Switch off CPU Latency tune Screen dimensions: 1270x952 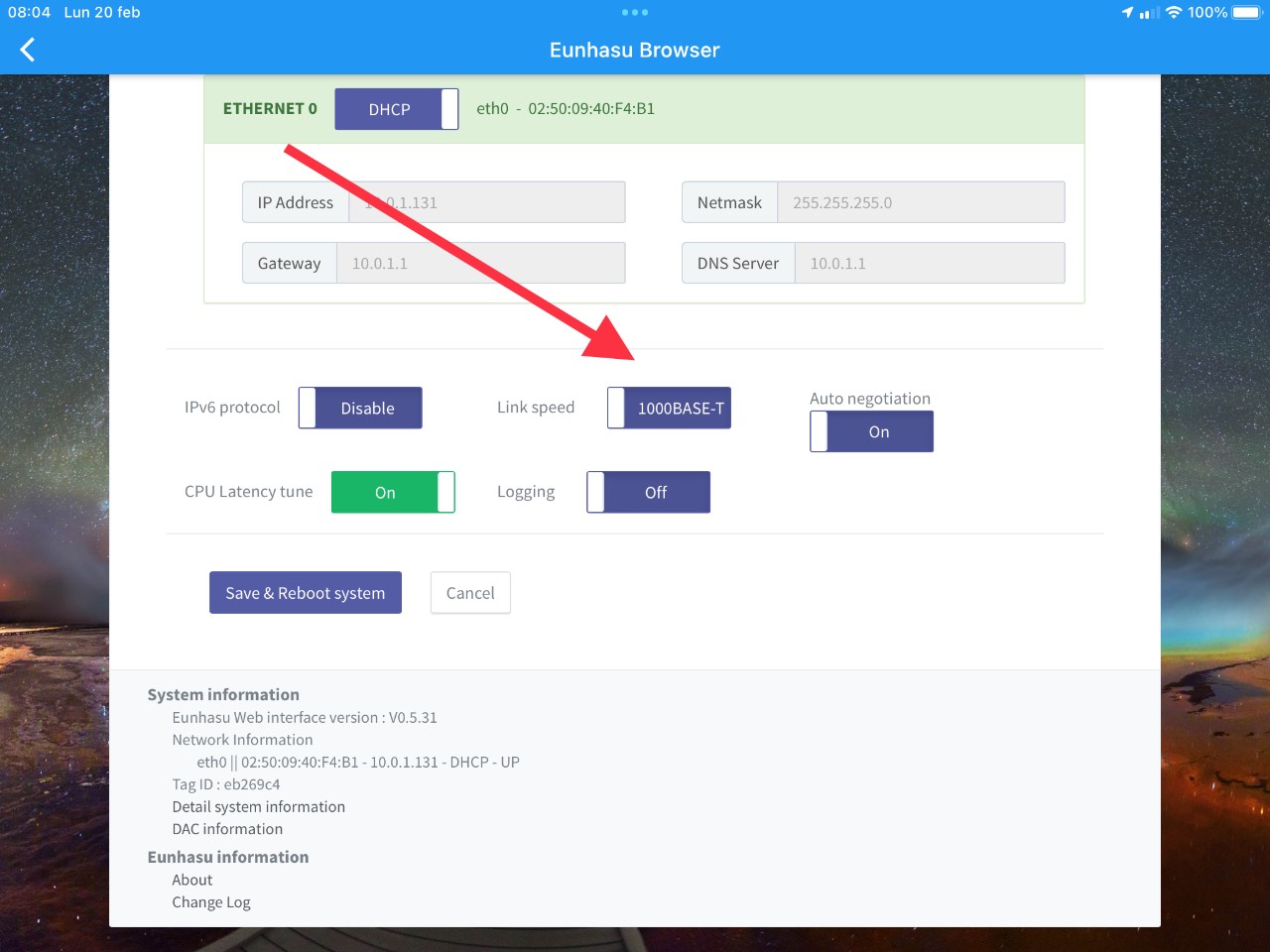393,492
